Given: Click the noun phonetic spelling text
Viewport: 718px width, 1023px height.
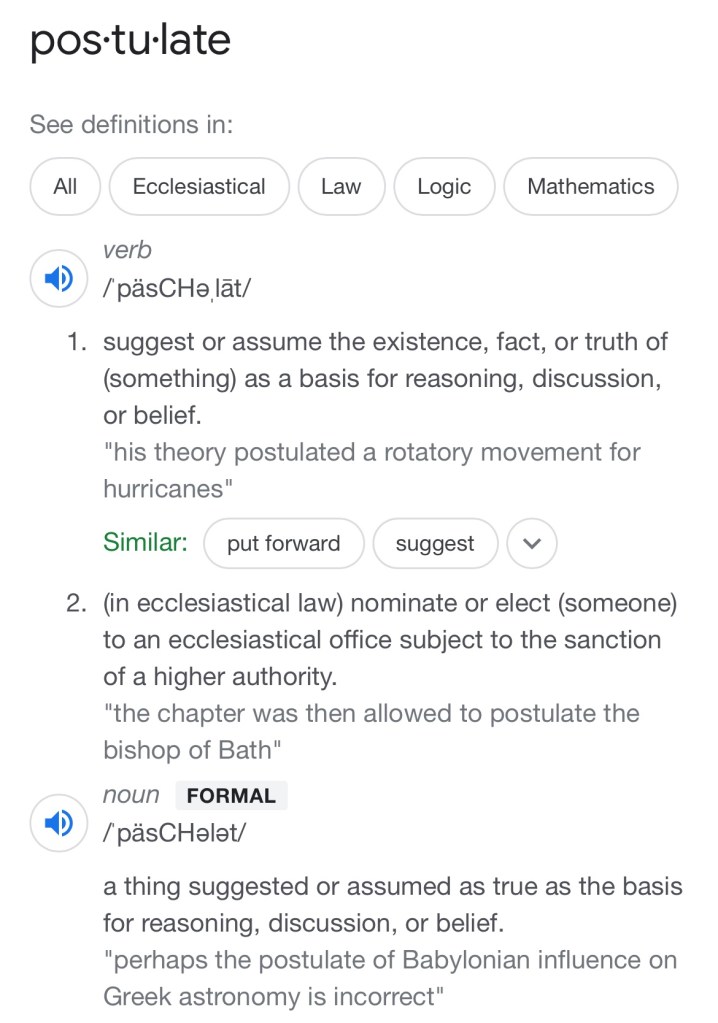Looking at the screenshot, I should [x=173, y=834].
